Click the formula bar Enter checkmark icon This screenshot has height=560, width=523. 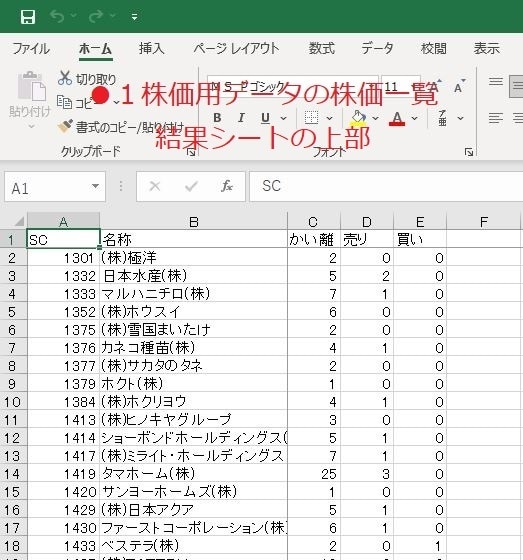click(x=191, y=186)
